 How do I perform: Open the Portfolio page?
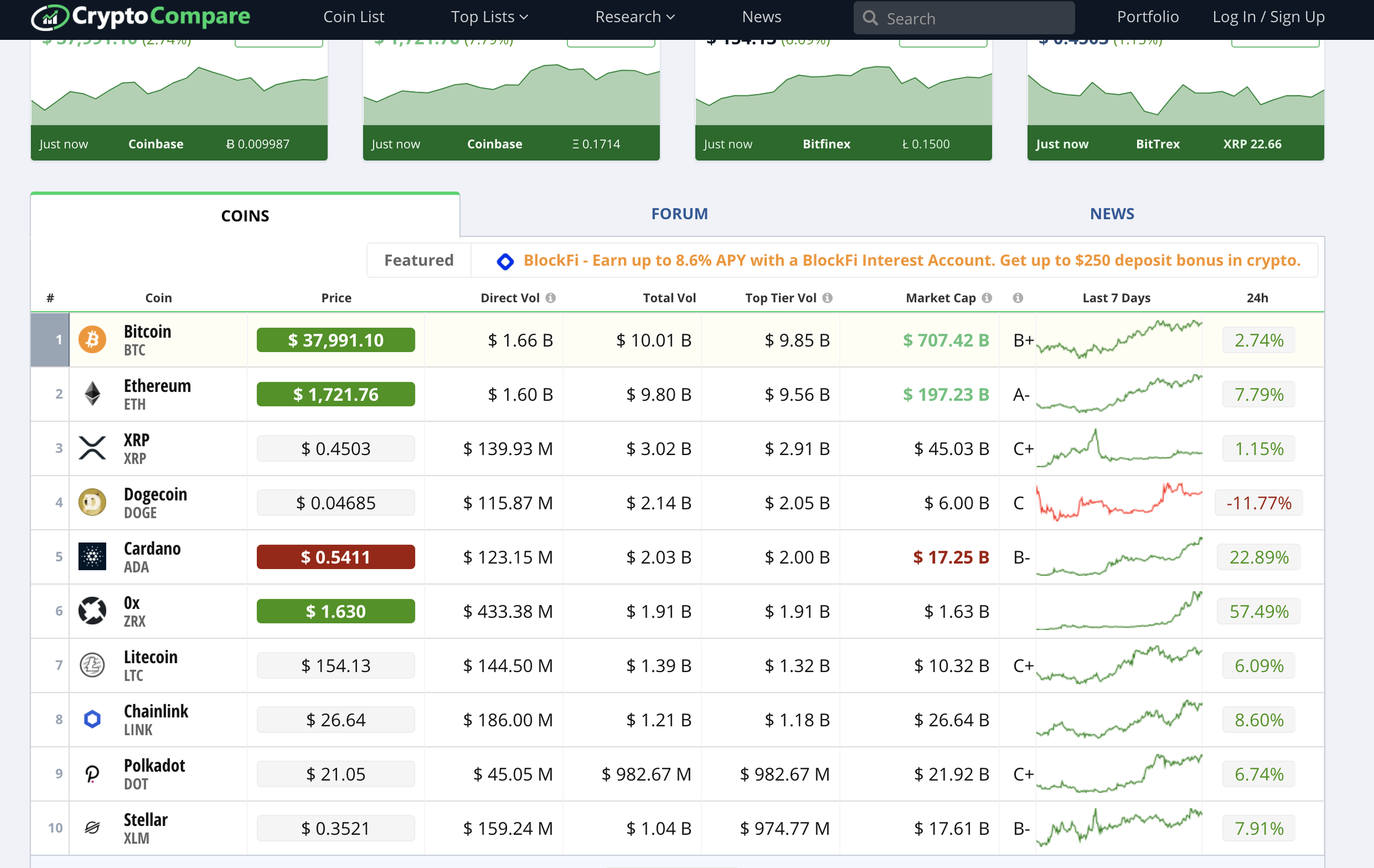point(1147,16)
